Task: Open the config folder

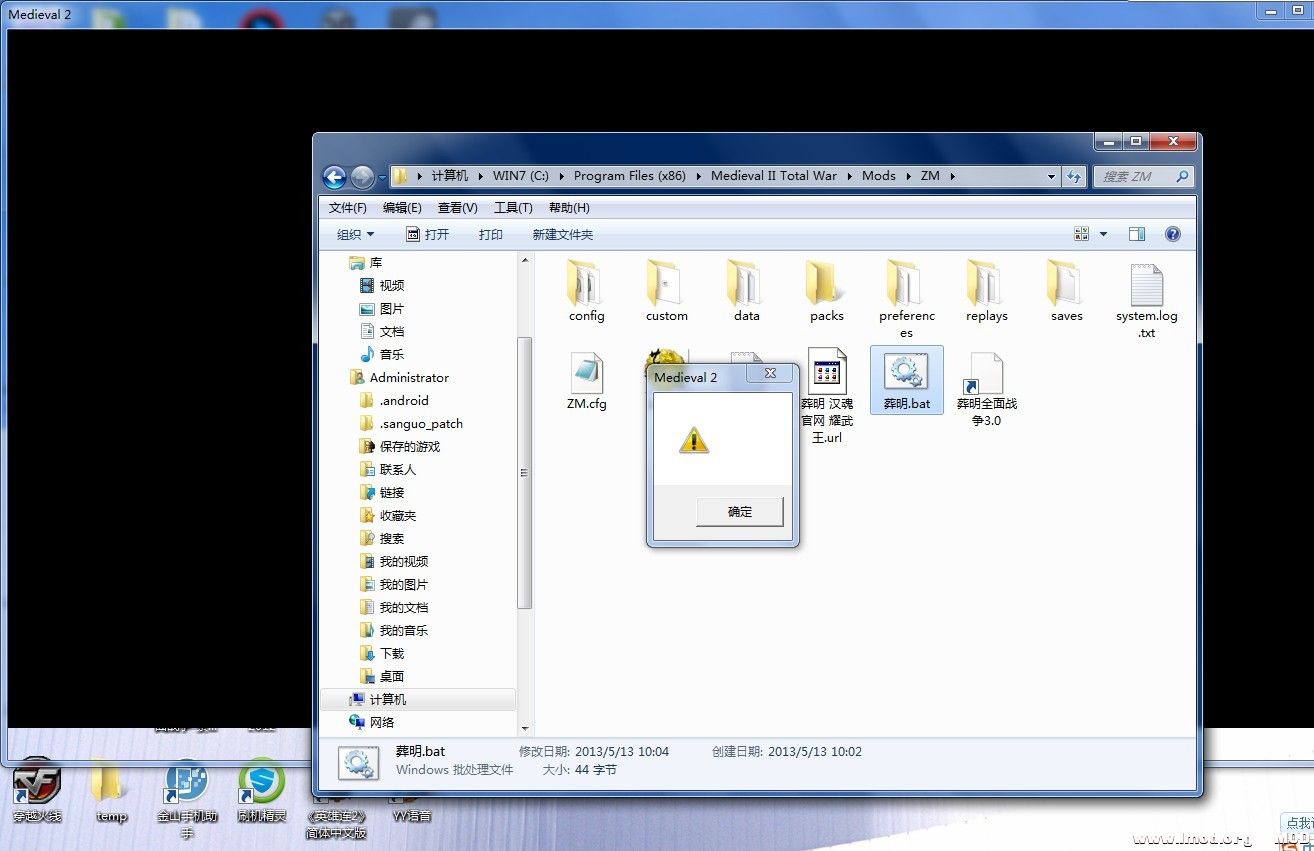Action: 586,285
